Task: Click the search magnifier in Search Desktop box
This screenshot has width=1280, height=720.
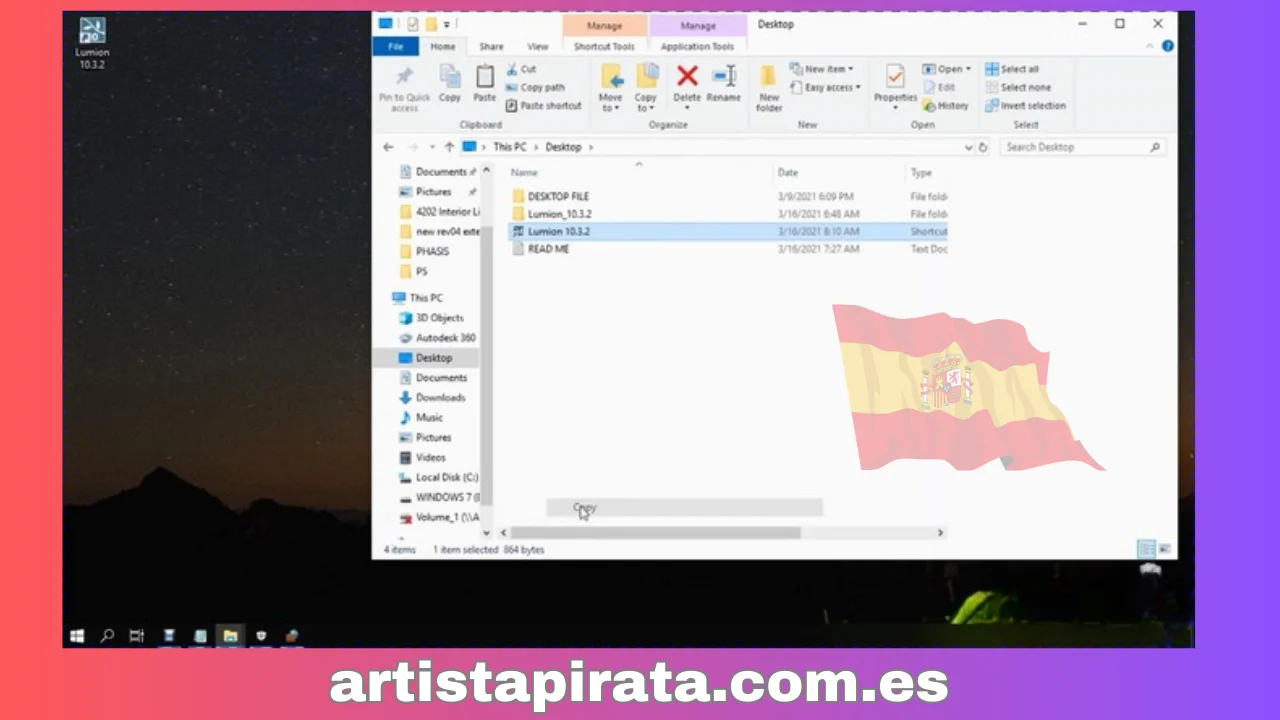Action: 1155,147
